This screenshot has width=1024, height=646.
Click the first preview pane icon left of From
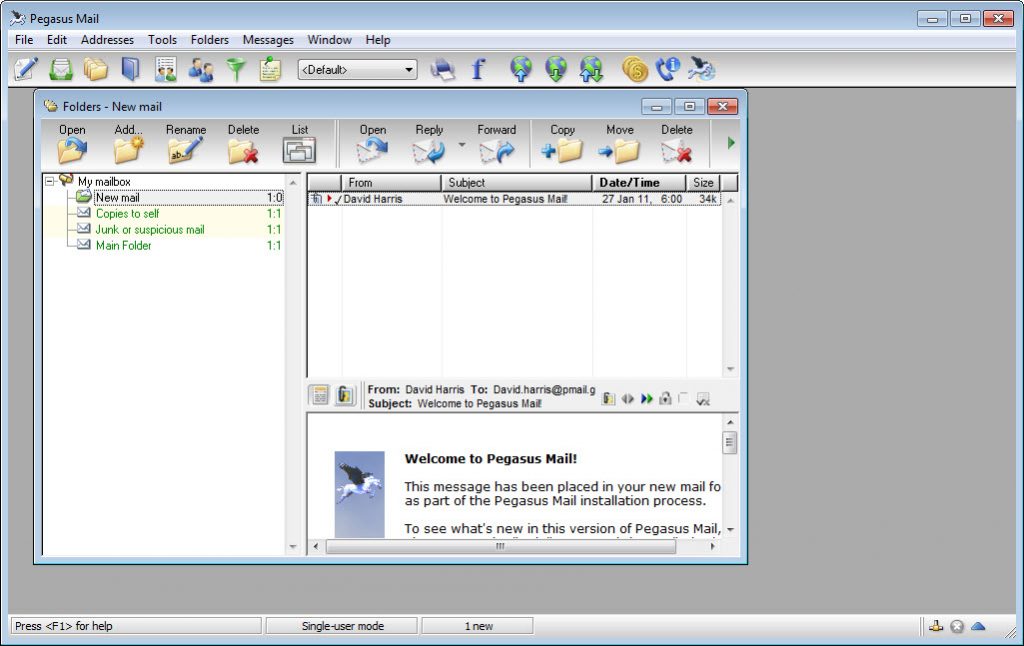click(320, 395)
